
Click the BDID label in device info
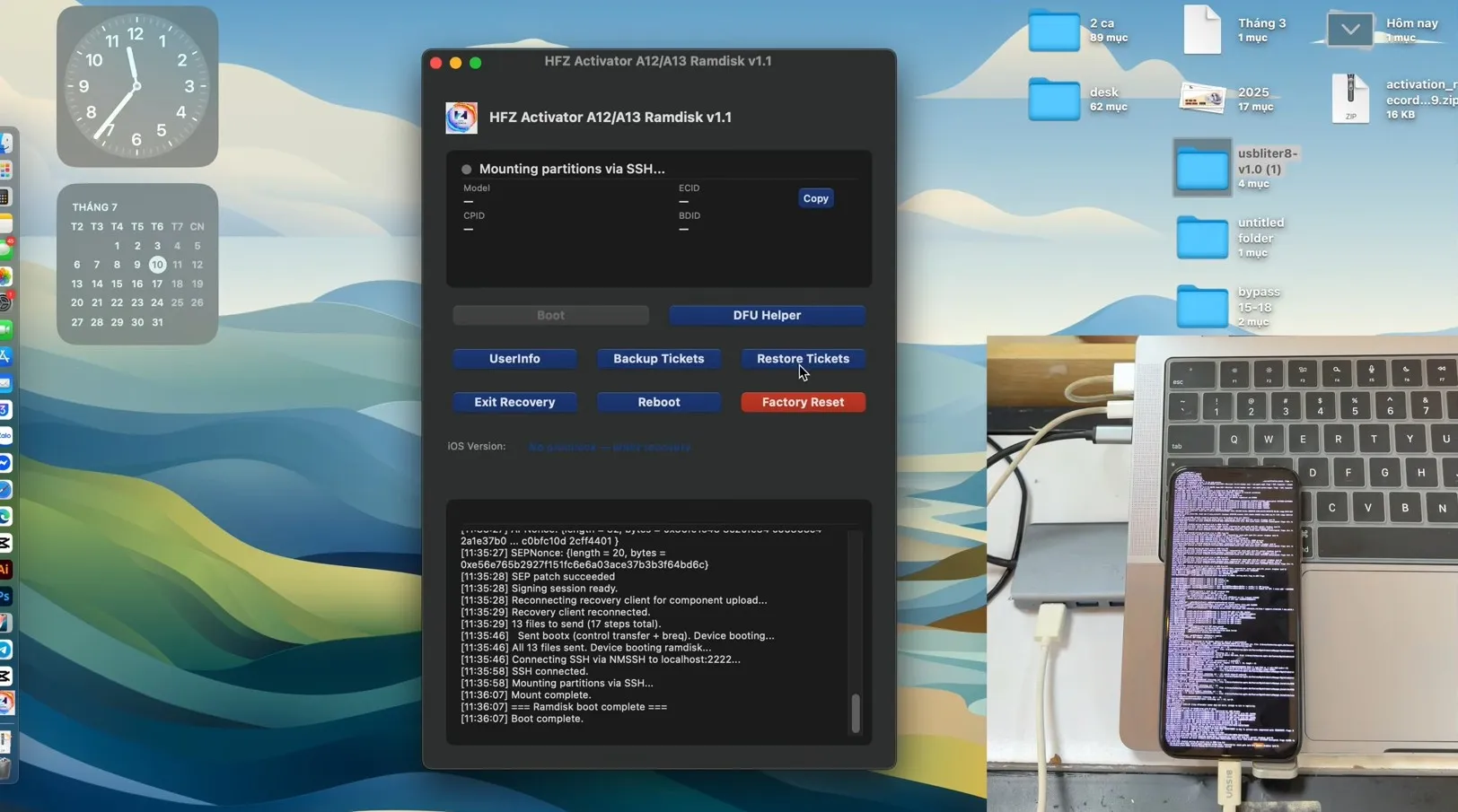[x=689, y=215]
